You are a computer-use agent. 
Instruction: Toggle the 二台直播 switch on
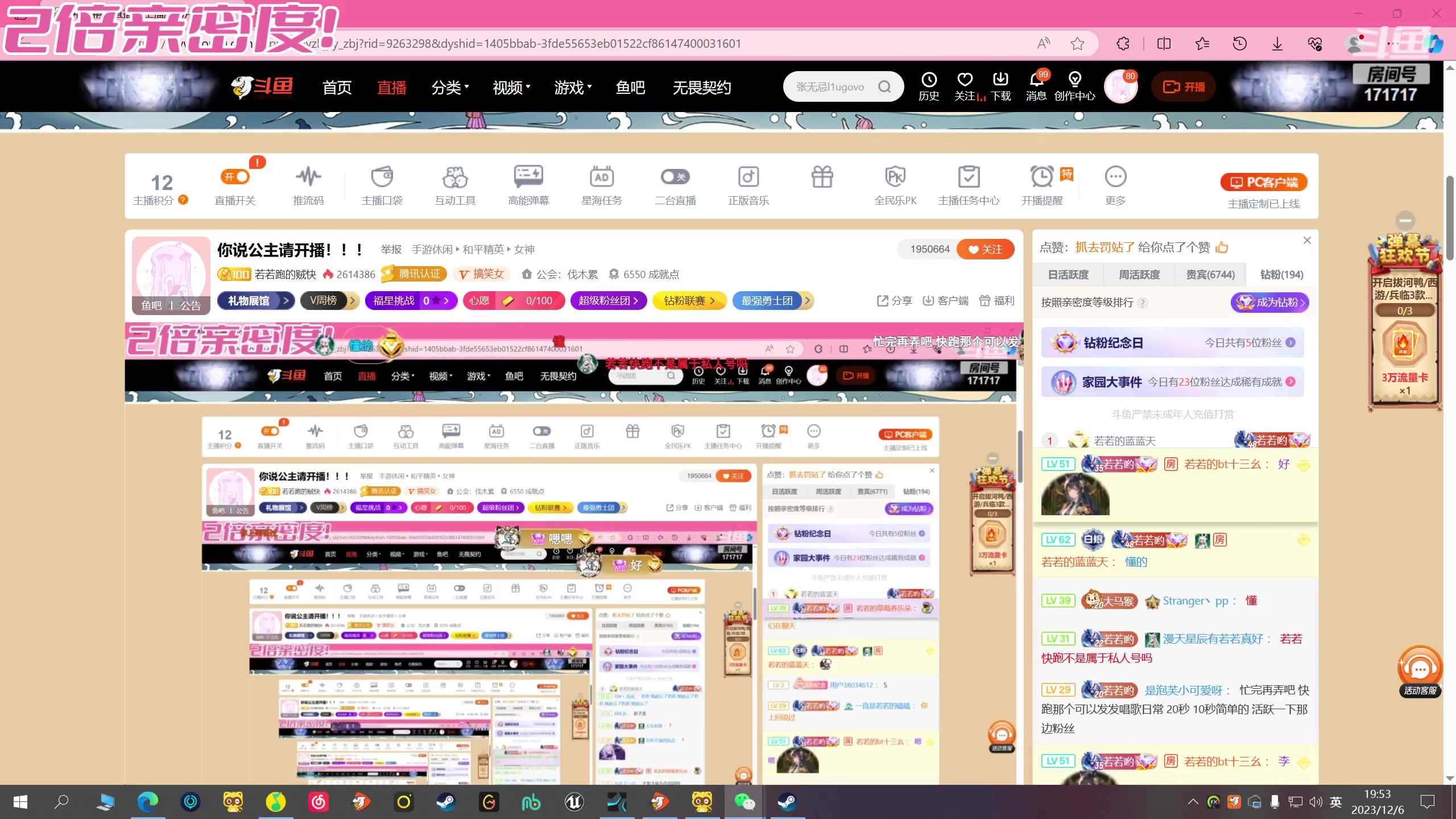(675, 177)
